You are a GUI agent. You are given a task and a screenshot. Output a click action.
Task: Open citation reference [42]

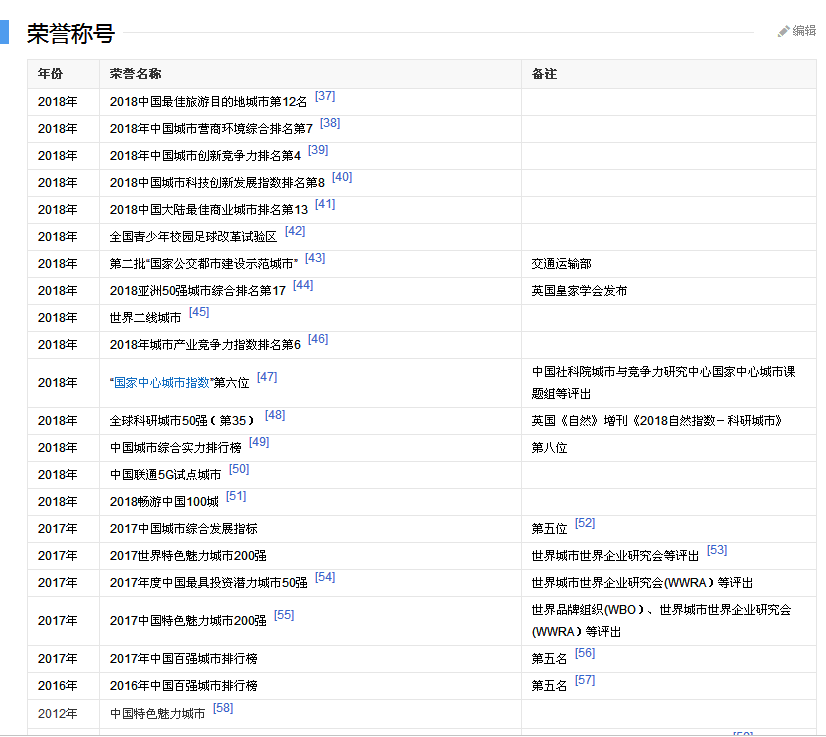coord(295,231)
